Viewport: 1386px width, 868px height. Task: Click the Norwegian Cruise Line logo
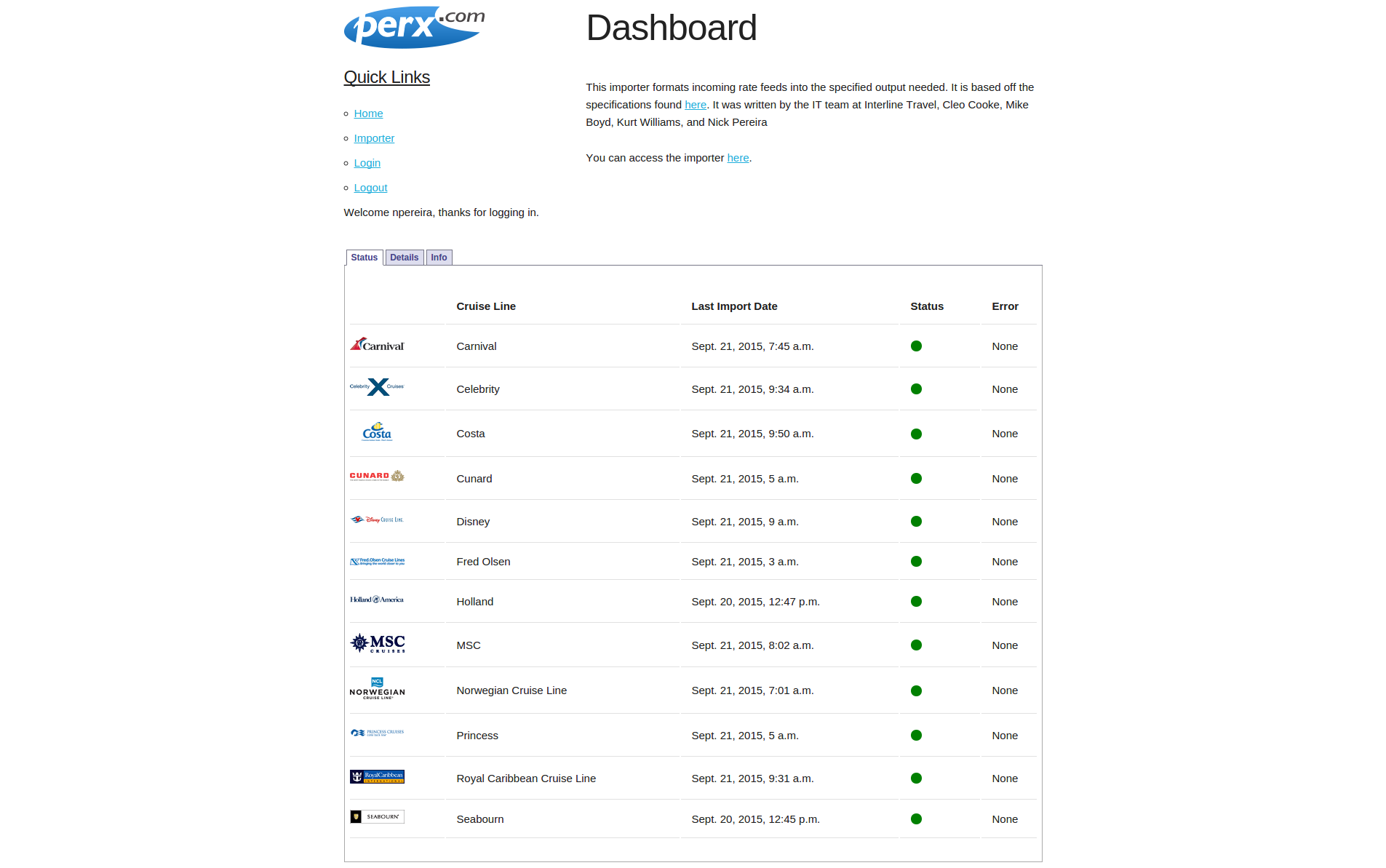(x=377, y=688)
